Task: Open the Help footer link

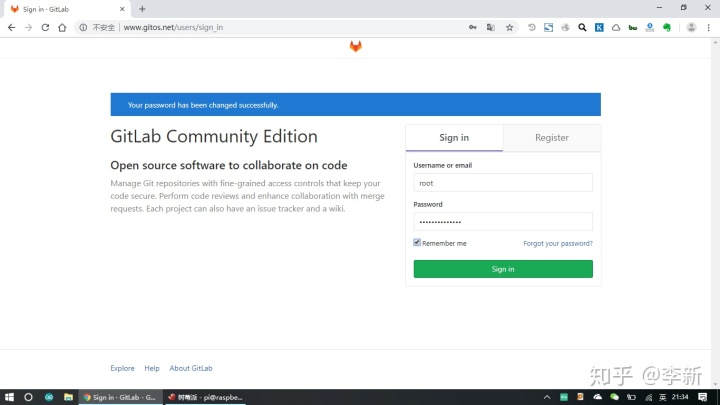Action: point(152,368)
